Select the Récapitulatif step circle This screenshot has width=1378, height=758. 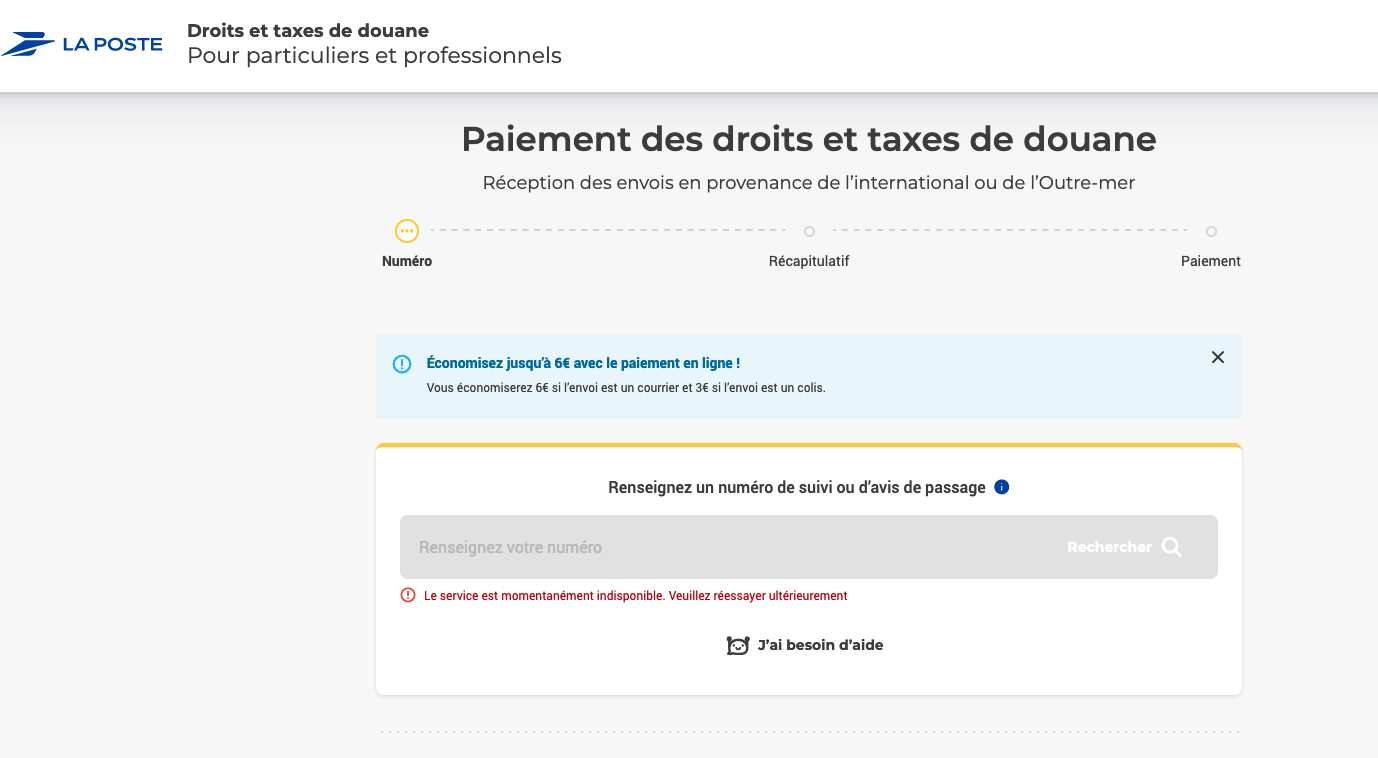pos(809,231)
